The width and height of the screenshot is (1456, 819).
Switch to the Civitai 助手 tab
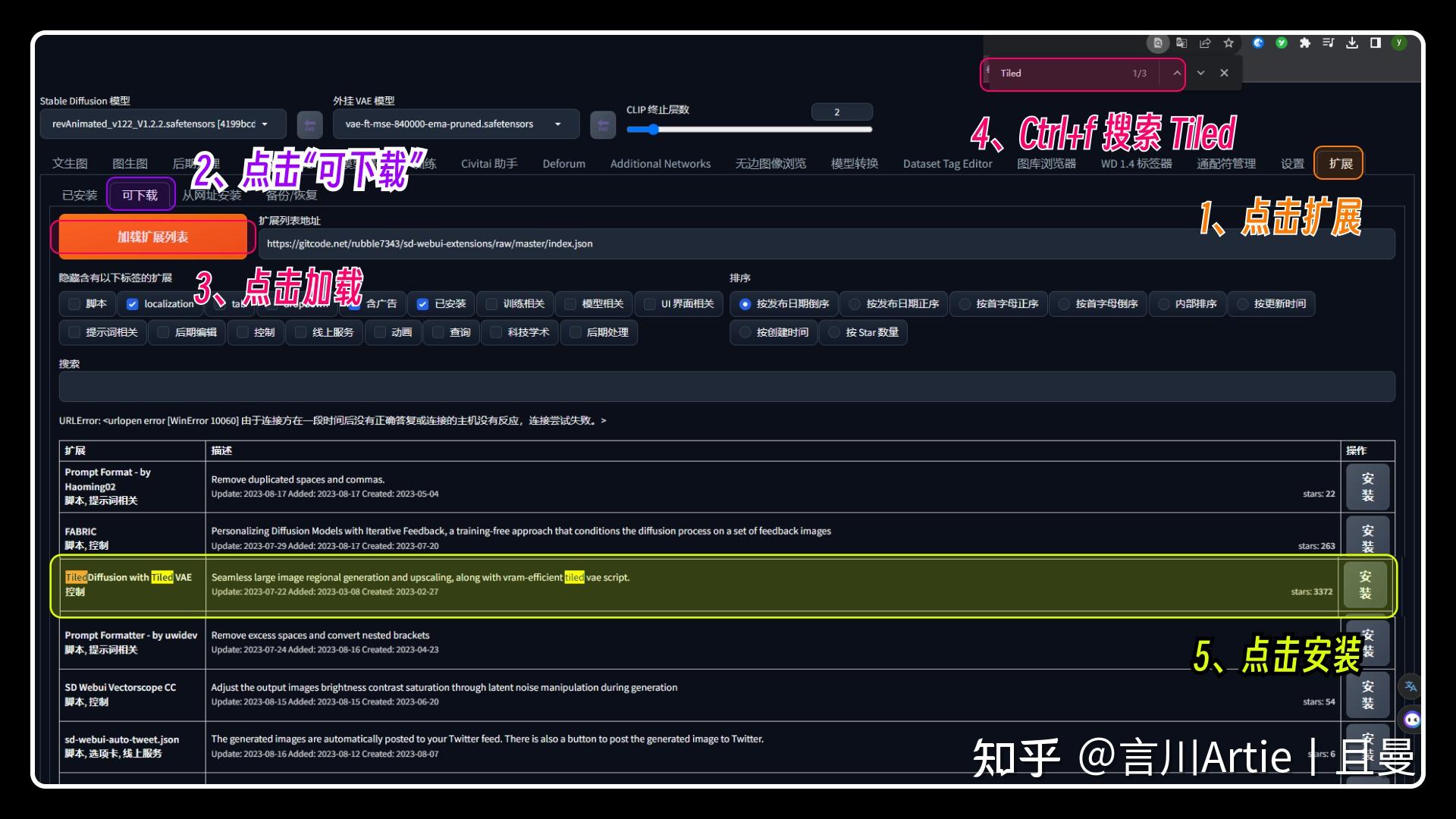(x=488, y=163)
